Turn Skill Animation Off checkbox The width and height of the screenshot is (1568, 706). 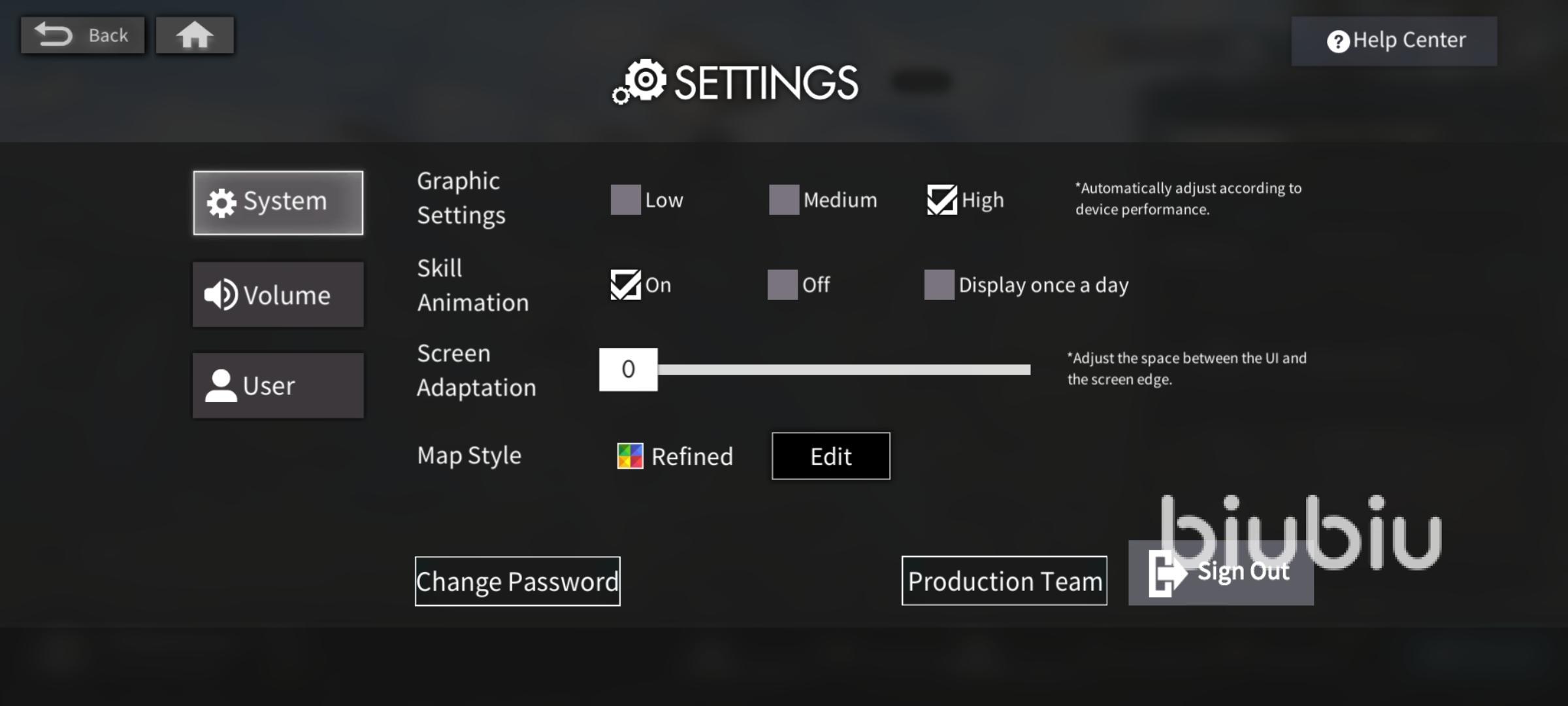782,284
